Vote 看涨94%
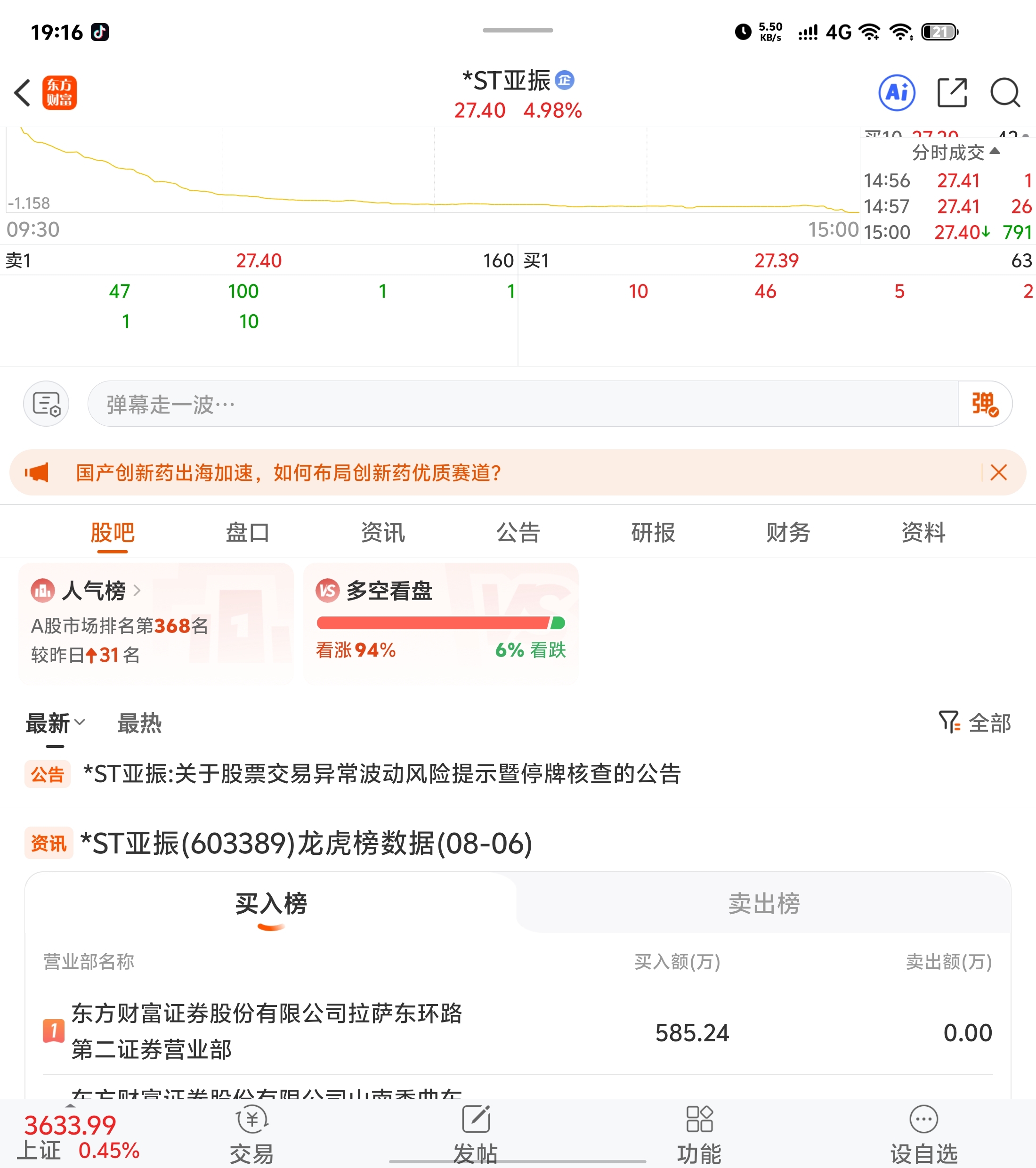The width and height of the screenshot is (1036, 1168). click(x=356, y=650)
